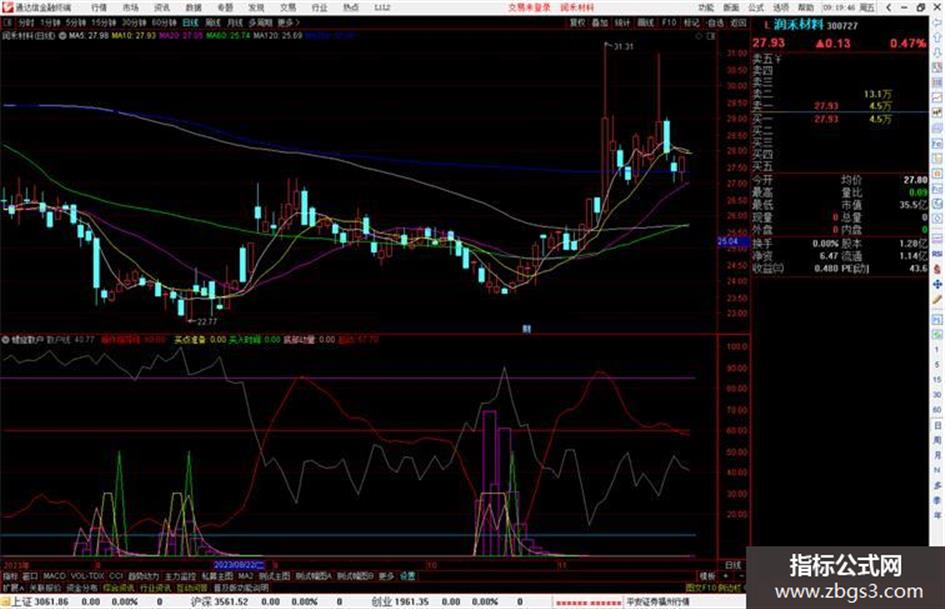The height and width of the screenshot is (609, 945).
Task: Select the 主力监控 indicator tab
Action: [180, 576]
